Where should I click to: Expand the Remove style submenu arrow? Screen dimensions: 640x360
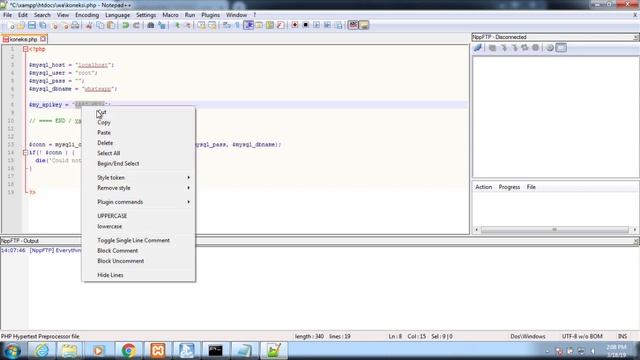[189, 188]
